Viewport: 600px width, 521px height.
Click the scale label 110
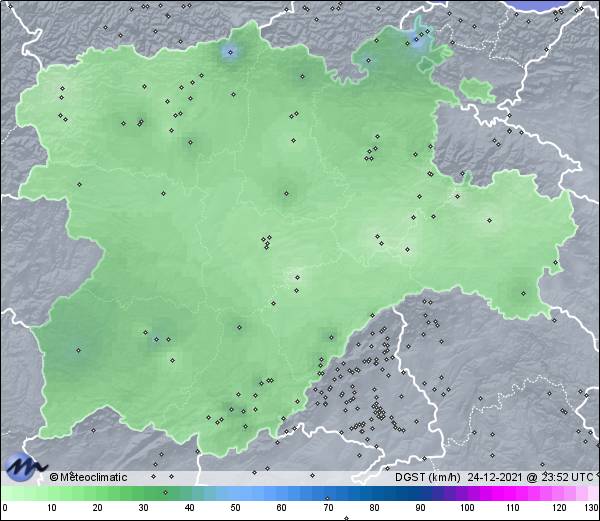pyautogui.click(x=513, y=508)
